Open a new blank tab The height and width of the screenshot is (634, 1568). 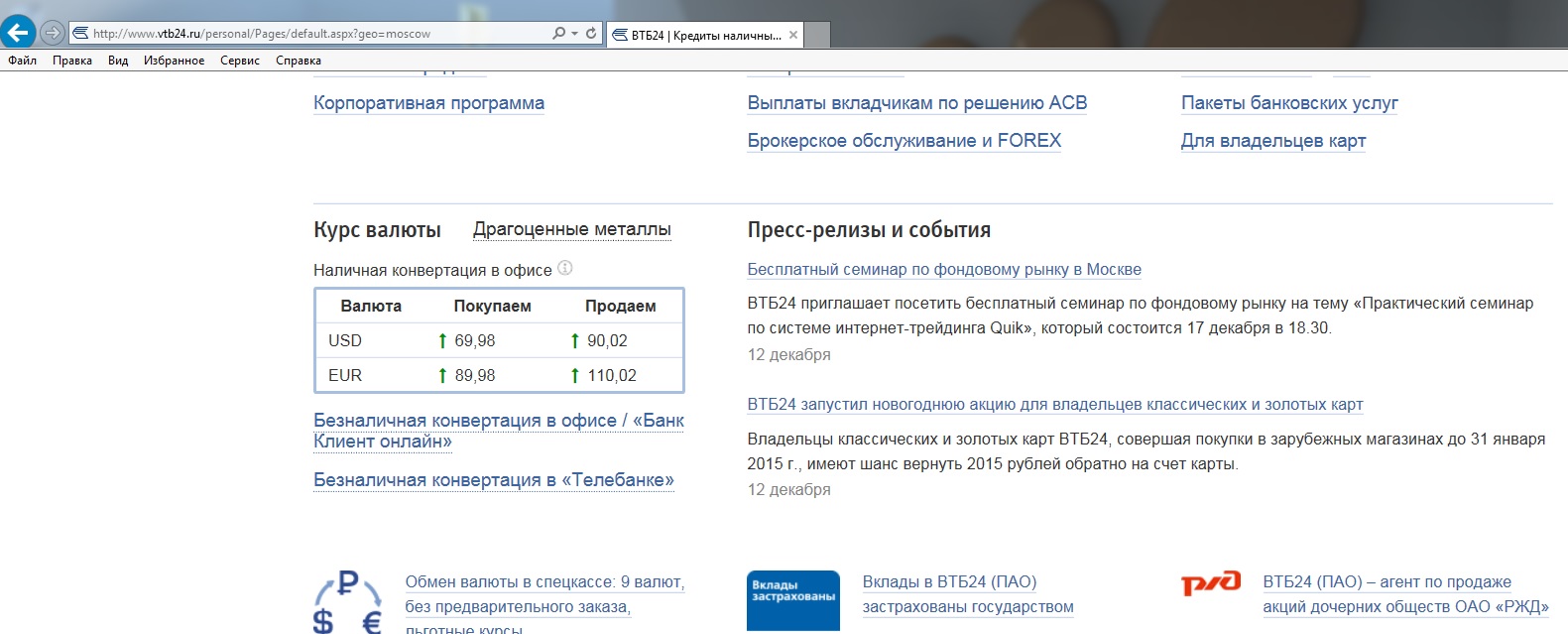click(x=817, y=35)
